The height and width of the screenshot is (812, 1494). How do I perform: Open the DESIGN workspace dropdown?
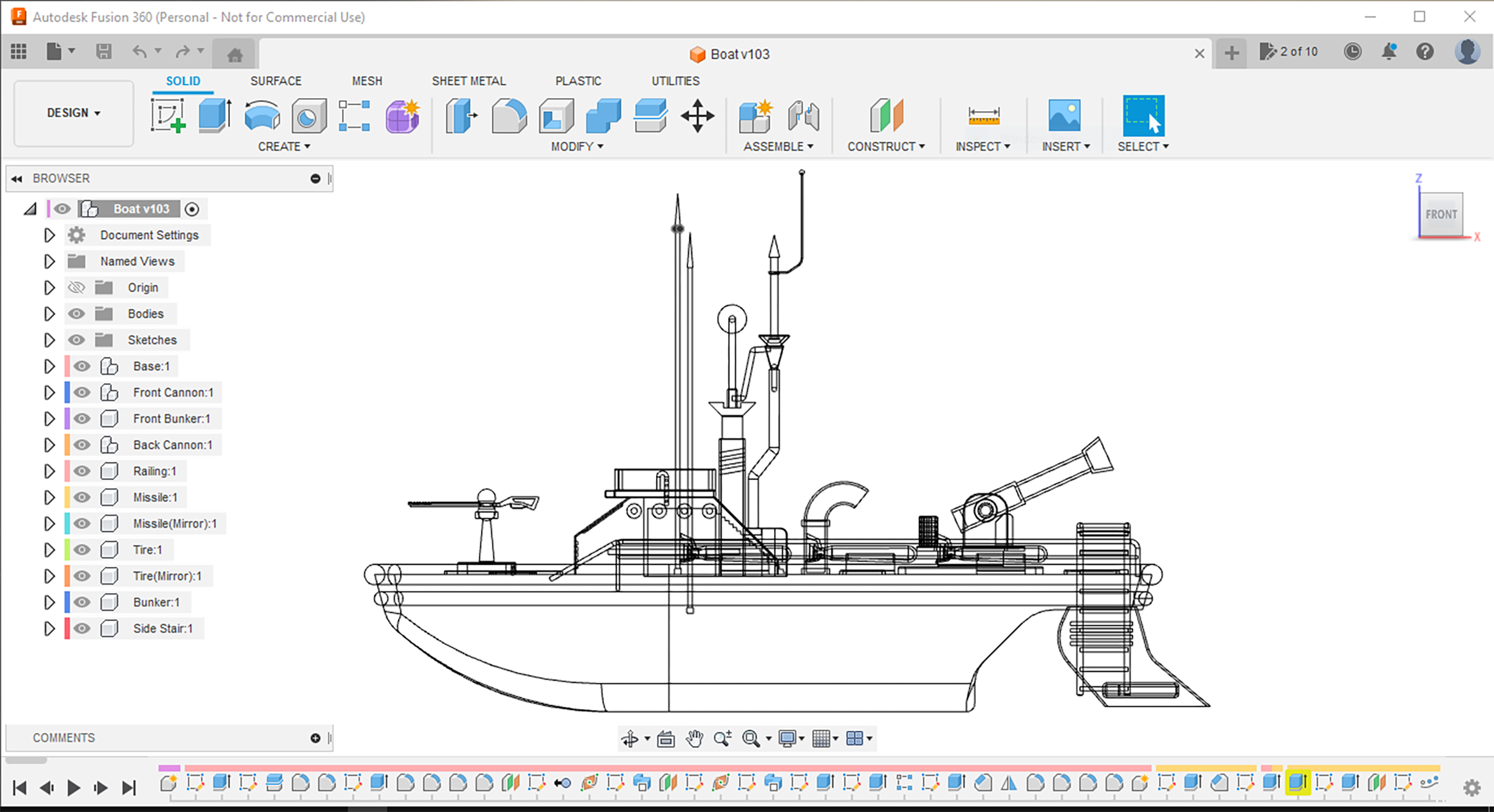click(x=74, y=113)
